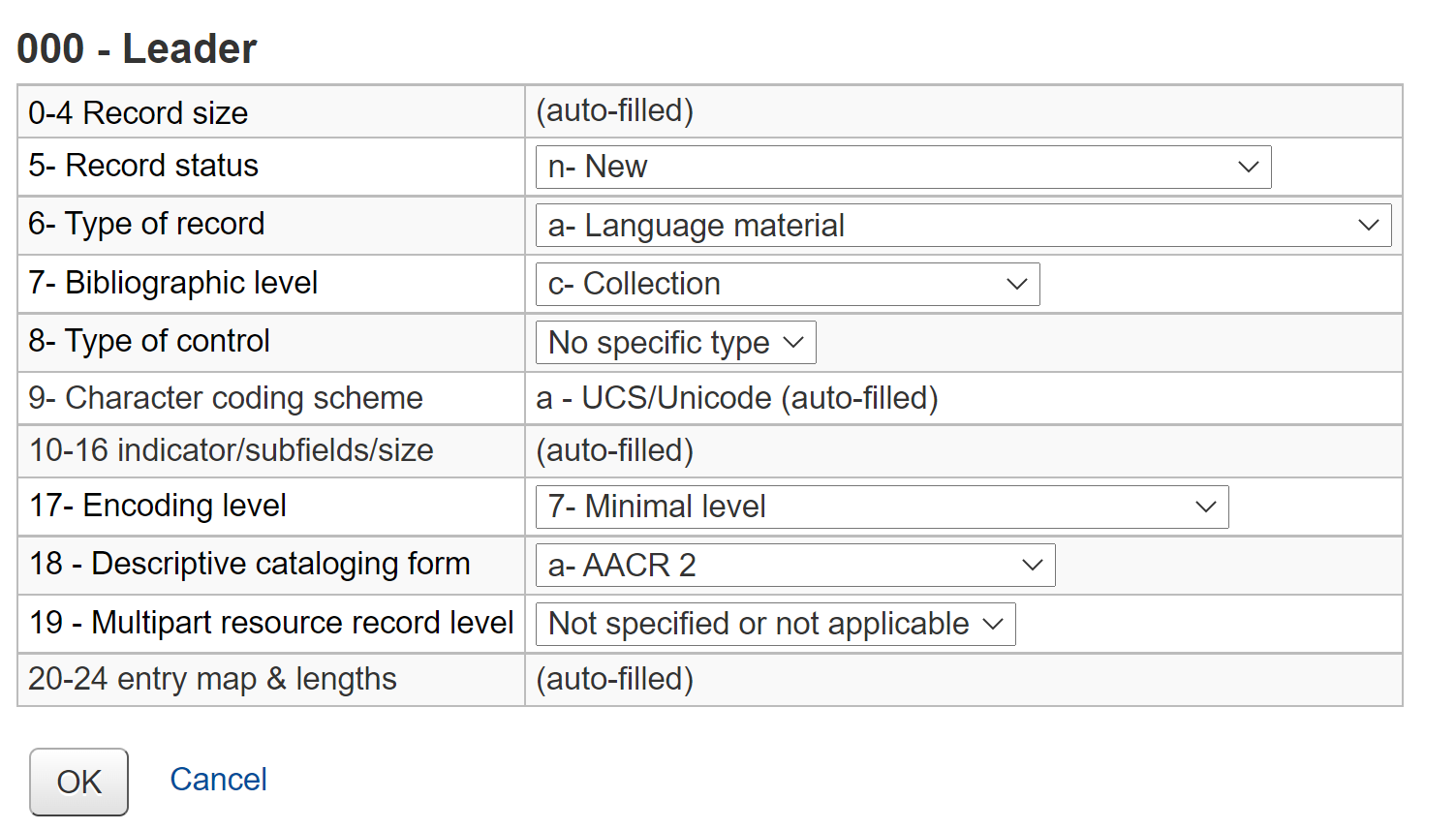Open the AACR 2 cataloging form selector
This screenshot has height=830, width=1456.
pos(794,565)
